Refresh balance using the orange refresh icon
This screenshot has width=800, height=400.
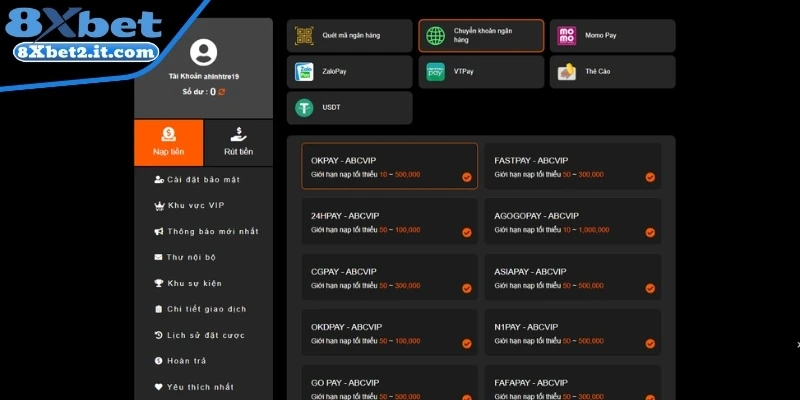[221, 92]
